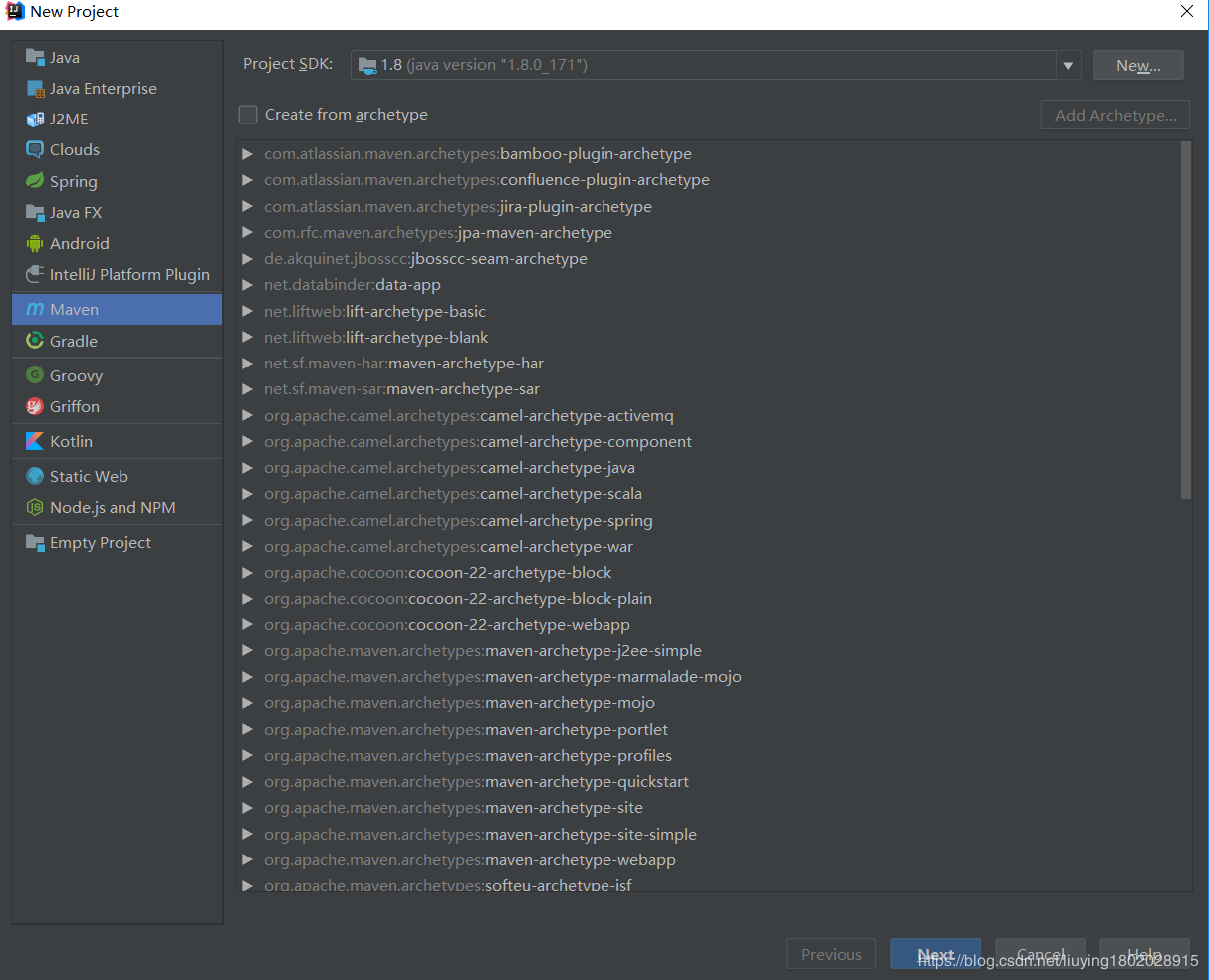Expand the bamboo-plugin-archetype entry

point(247,154)
